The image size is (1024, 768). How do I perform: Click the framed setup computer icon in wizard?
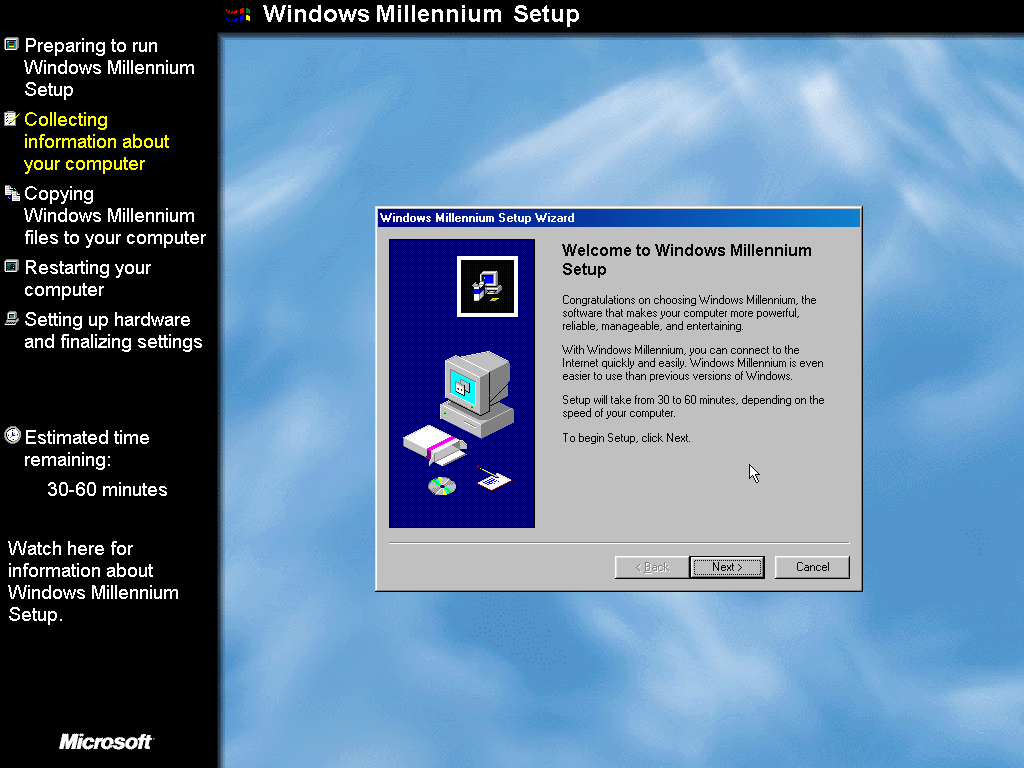click(487, 286)
